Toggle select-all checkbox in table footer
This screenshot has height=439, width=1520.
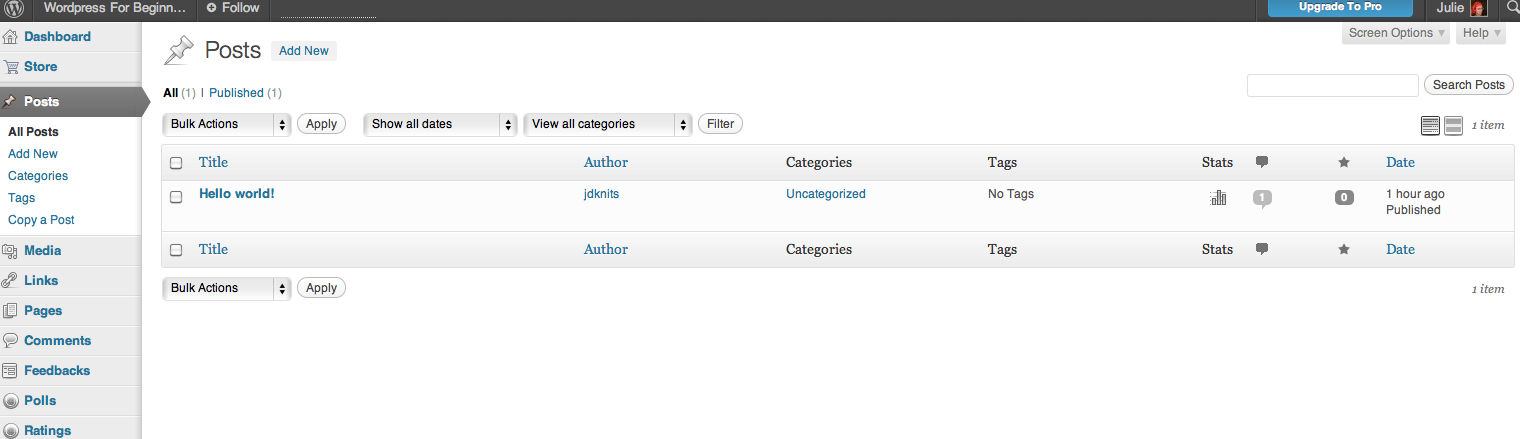[176, 250]
